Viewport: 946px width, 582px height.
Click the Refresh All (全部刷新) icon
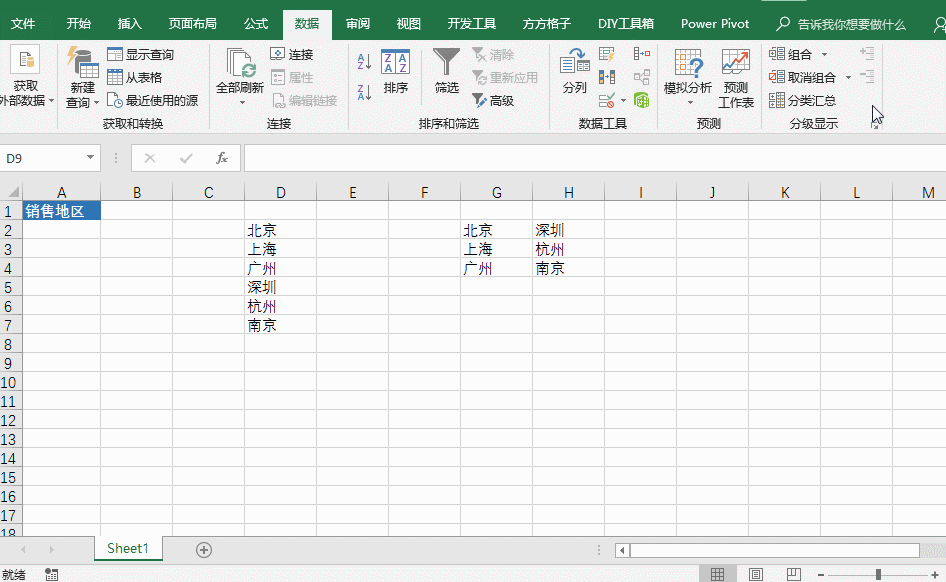coord(240,62)
